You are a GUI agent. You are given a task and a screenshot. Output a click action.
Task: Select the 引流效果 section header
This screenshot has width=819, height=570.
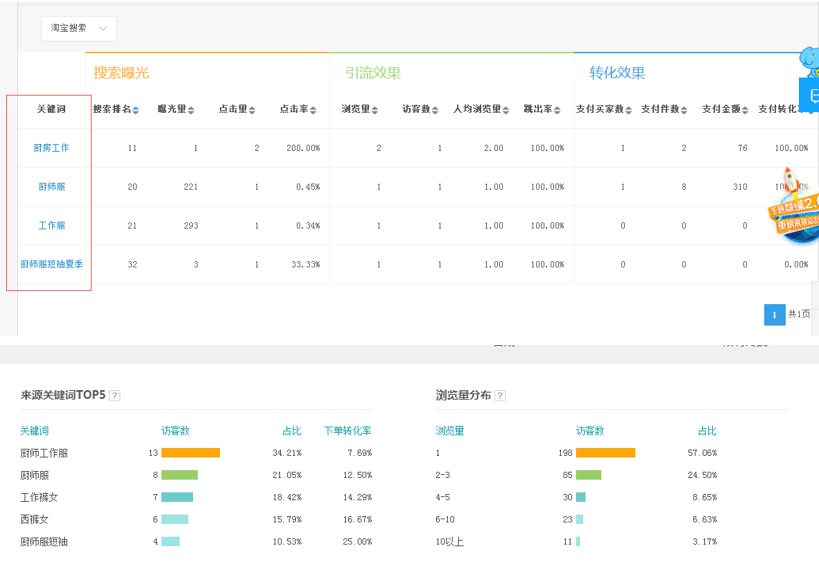tap(373, 73)
